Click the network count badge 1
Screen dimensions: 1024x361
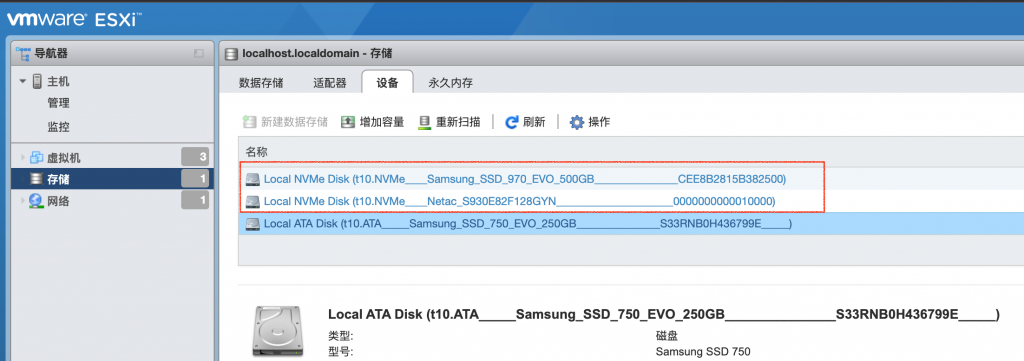pyautogui.click(x=195, y=201)
